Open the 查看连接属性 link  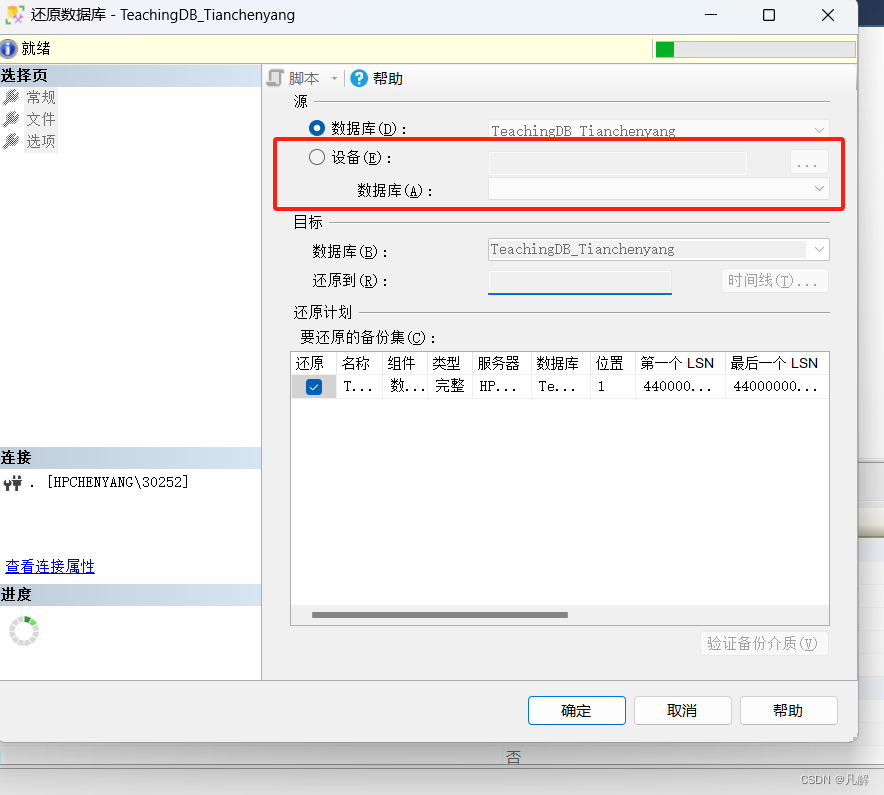point(50,566)
